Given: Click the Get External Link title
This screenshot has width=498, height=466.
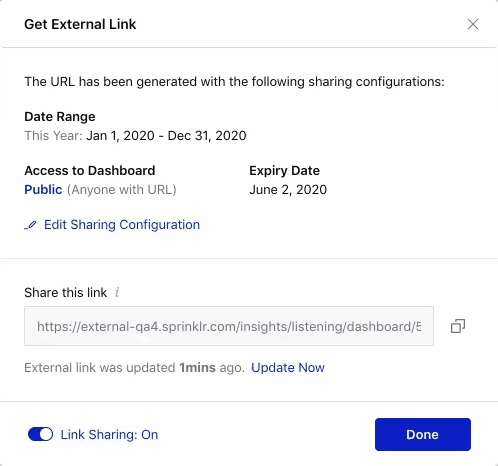Looking at the screenshot, I should click(80, 24).
